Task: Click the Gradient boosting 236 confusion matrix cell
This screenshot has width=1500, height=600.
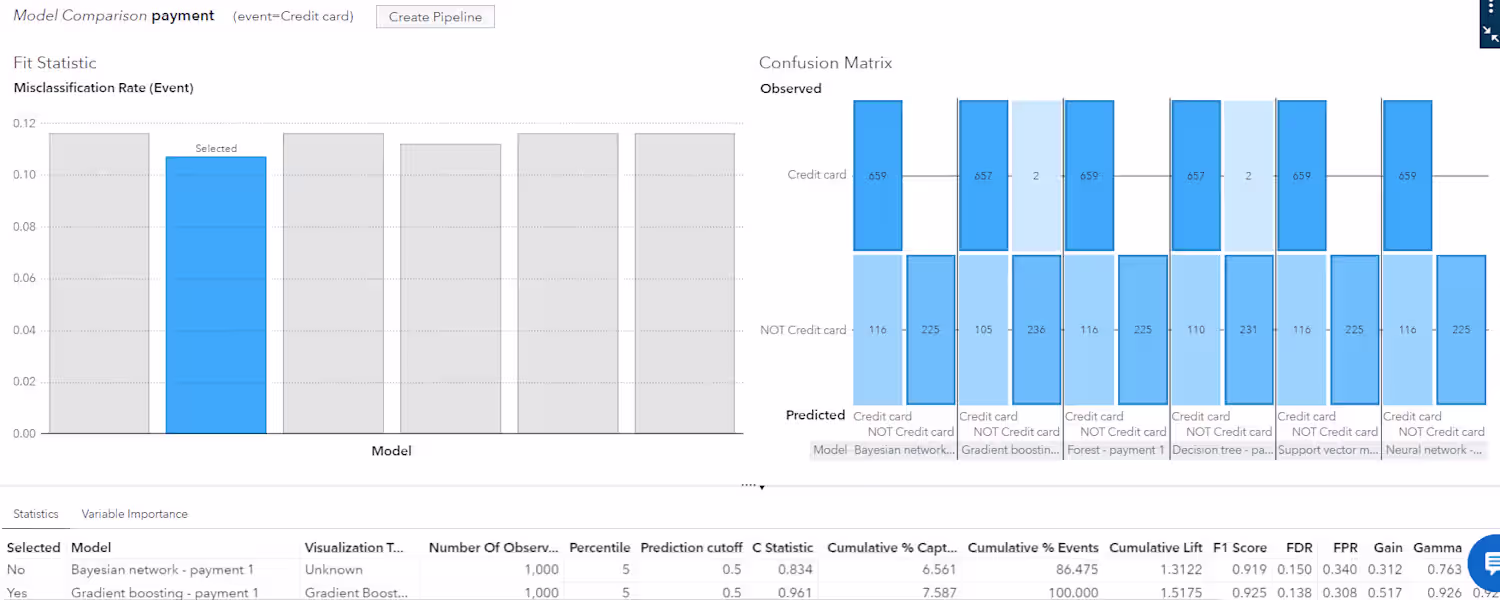Action: (1036, 330)
